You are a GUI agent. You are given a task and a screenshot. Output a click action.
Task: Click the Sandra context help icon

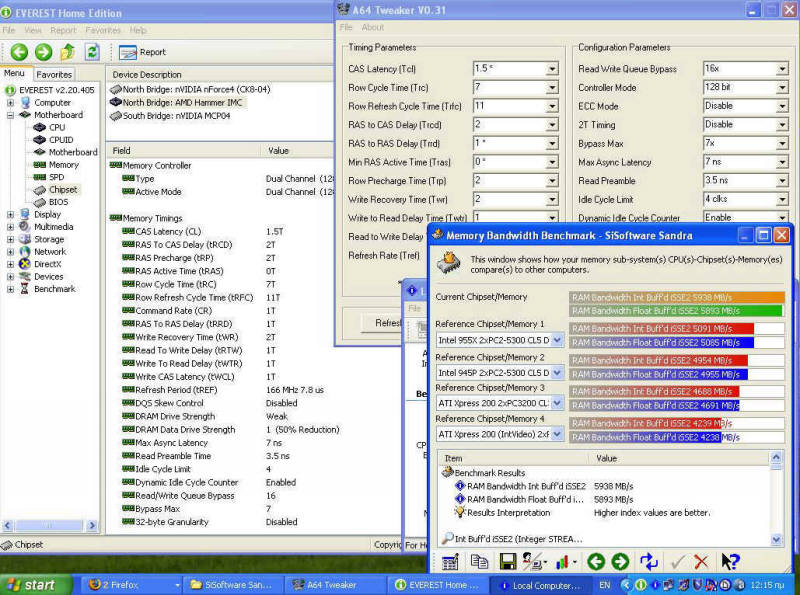coord(731,562)
